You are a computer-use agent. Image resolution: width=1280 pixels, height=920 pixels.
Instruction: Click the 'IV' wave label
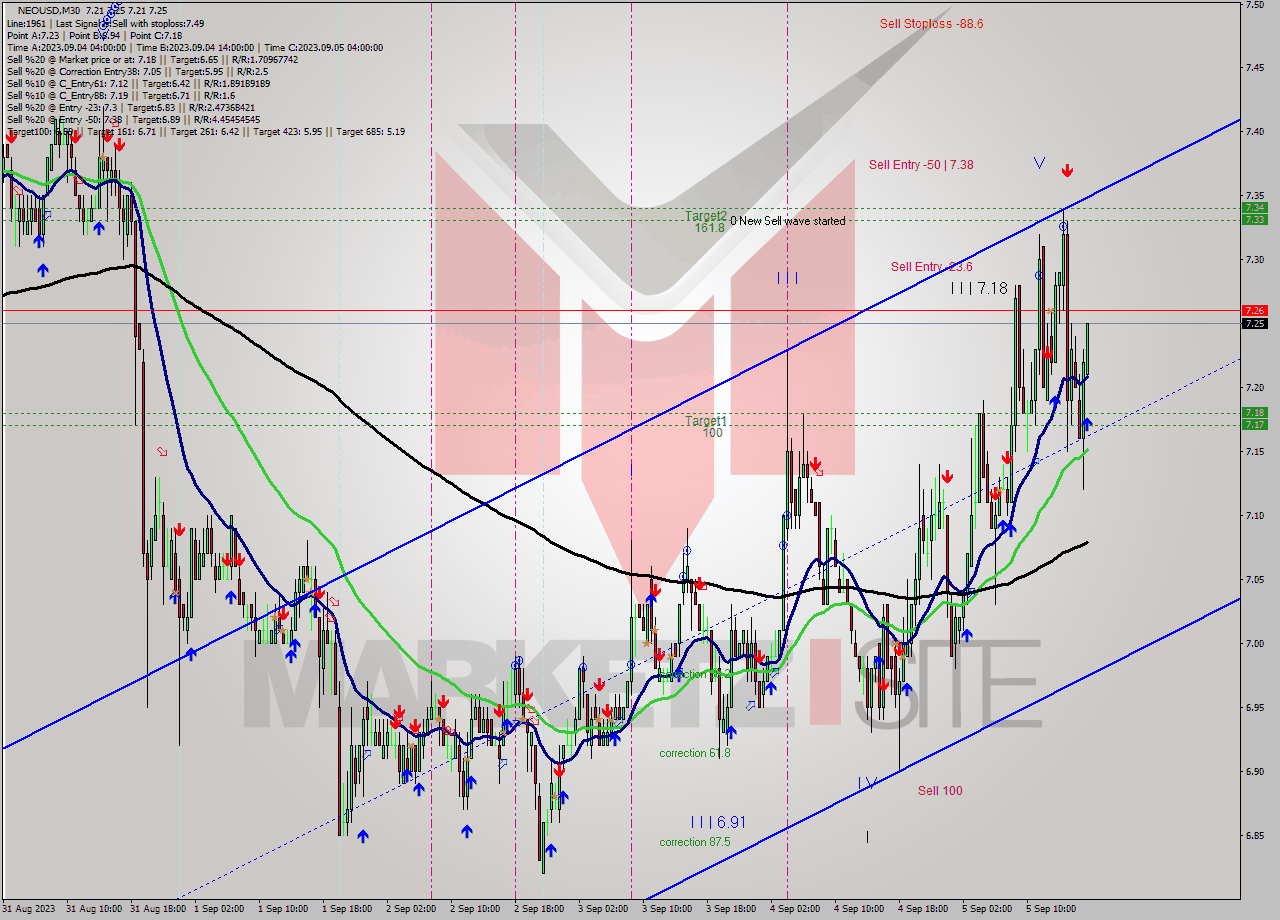pos(867,782)
